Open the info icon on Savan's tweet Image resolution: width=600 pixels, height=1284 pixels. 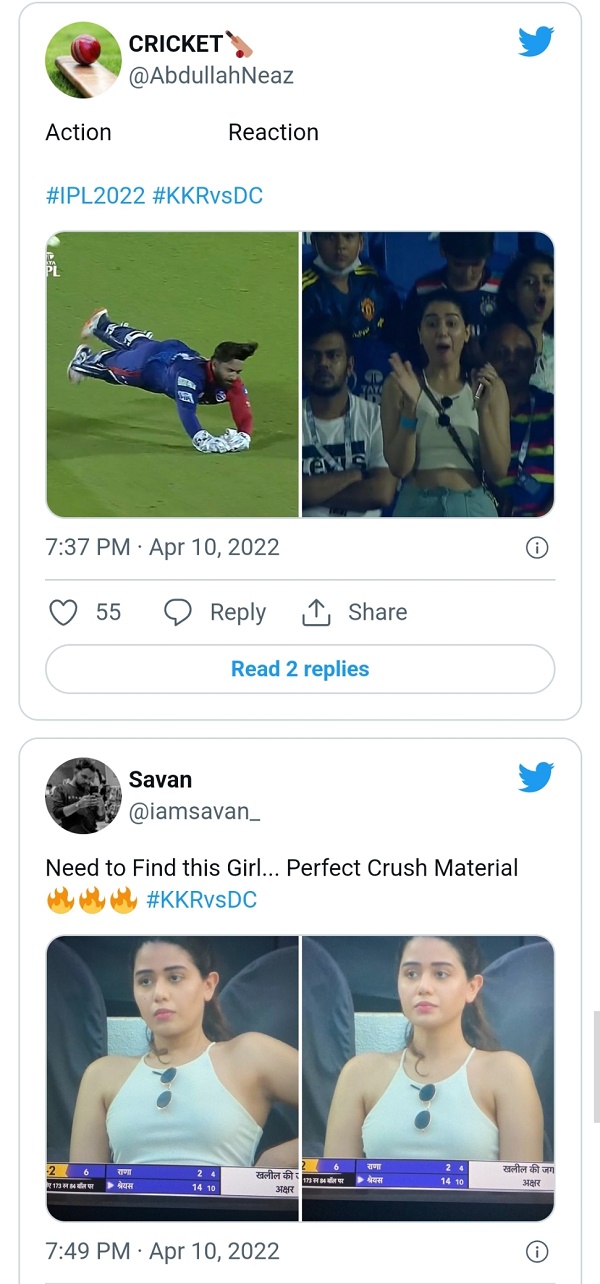coord(537,1251)
